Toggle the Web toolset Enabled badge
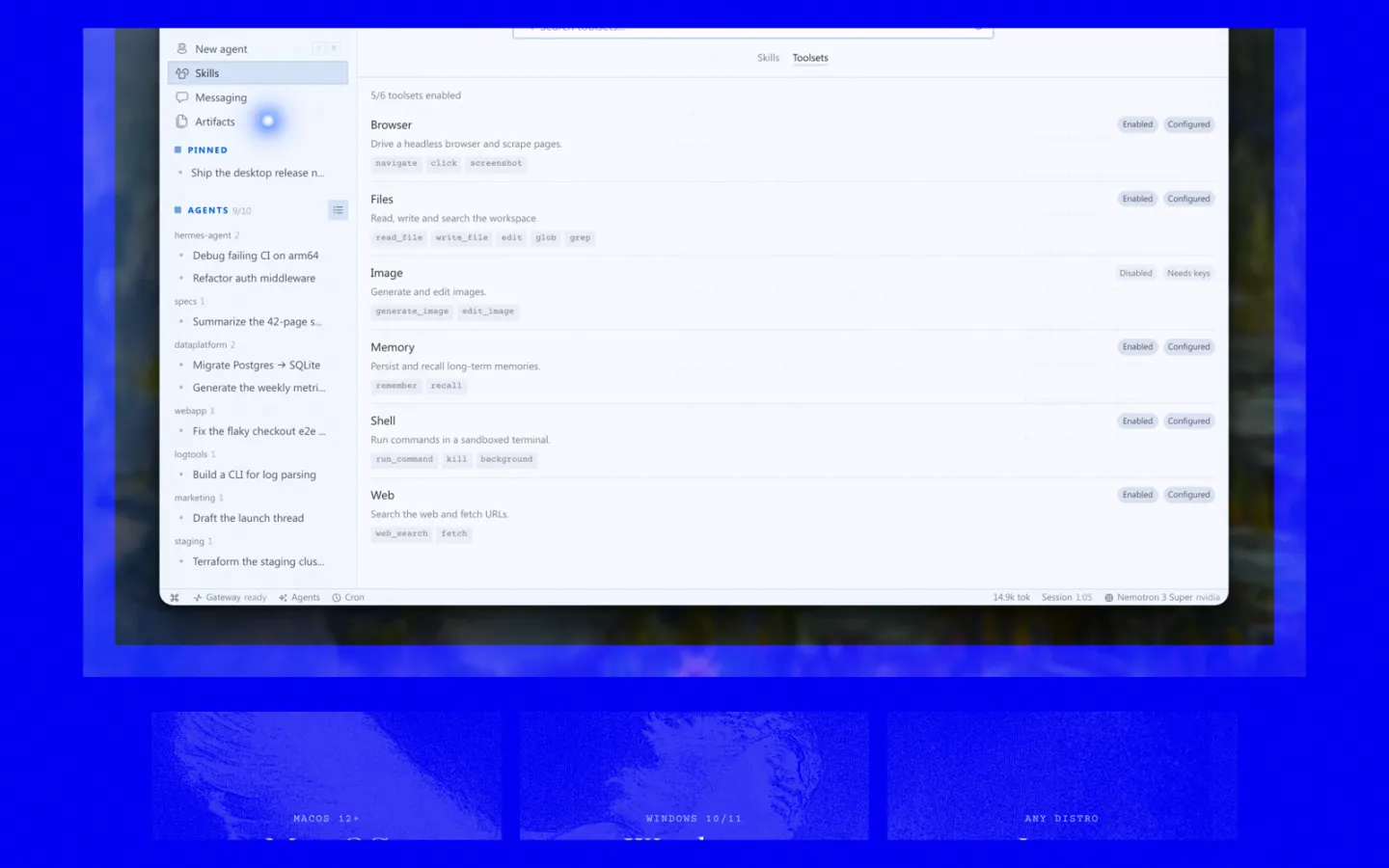Screen dimensions: 1389x868 tap(1137, 495)
